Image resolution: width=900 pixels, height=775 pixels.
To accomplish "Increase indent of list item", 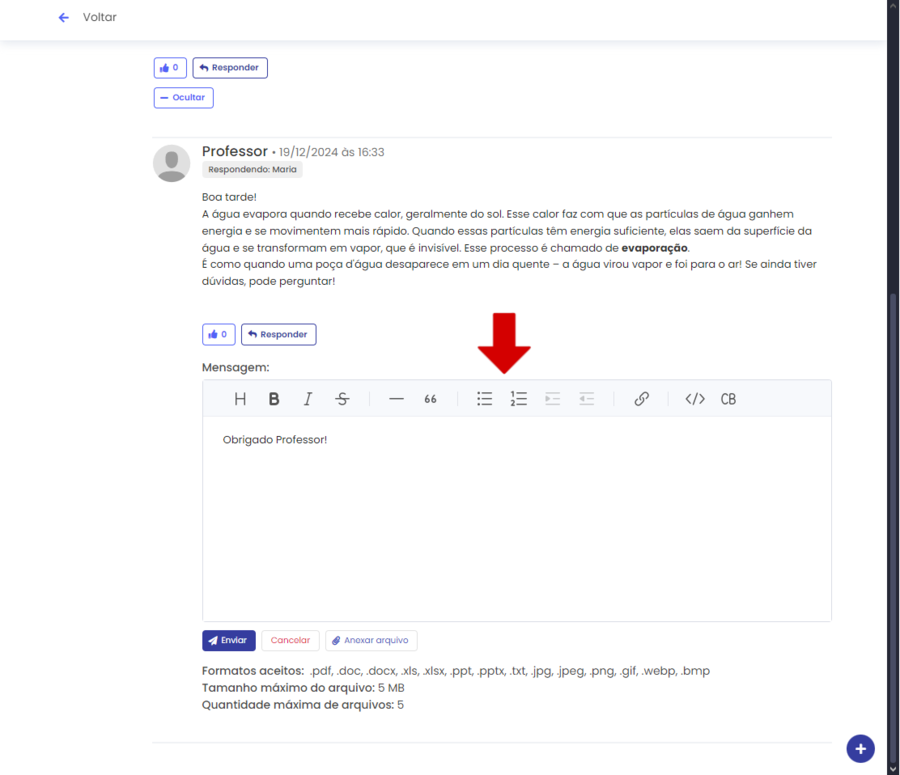I will tap(552, 399).
